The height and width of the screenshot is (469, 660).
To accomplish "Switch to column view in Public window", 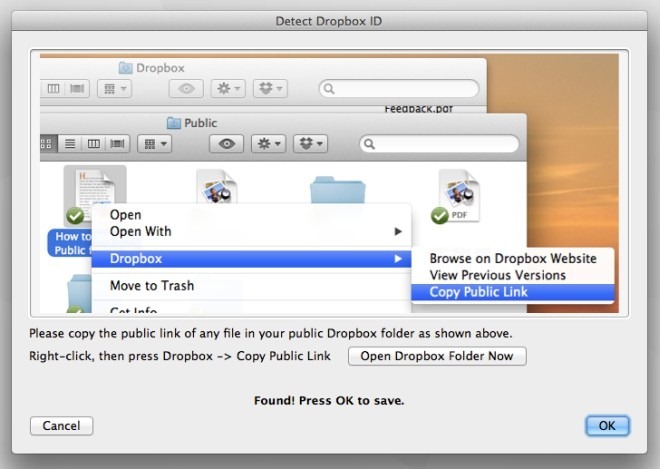I will click(93, 144).
